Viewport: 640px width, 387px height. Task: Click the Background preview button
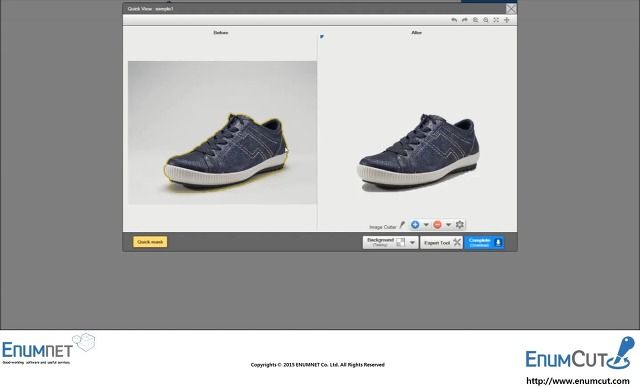coord(385,242)
